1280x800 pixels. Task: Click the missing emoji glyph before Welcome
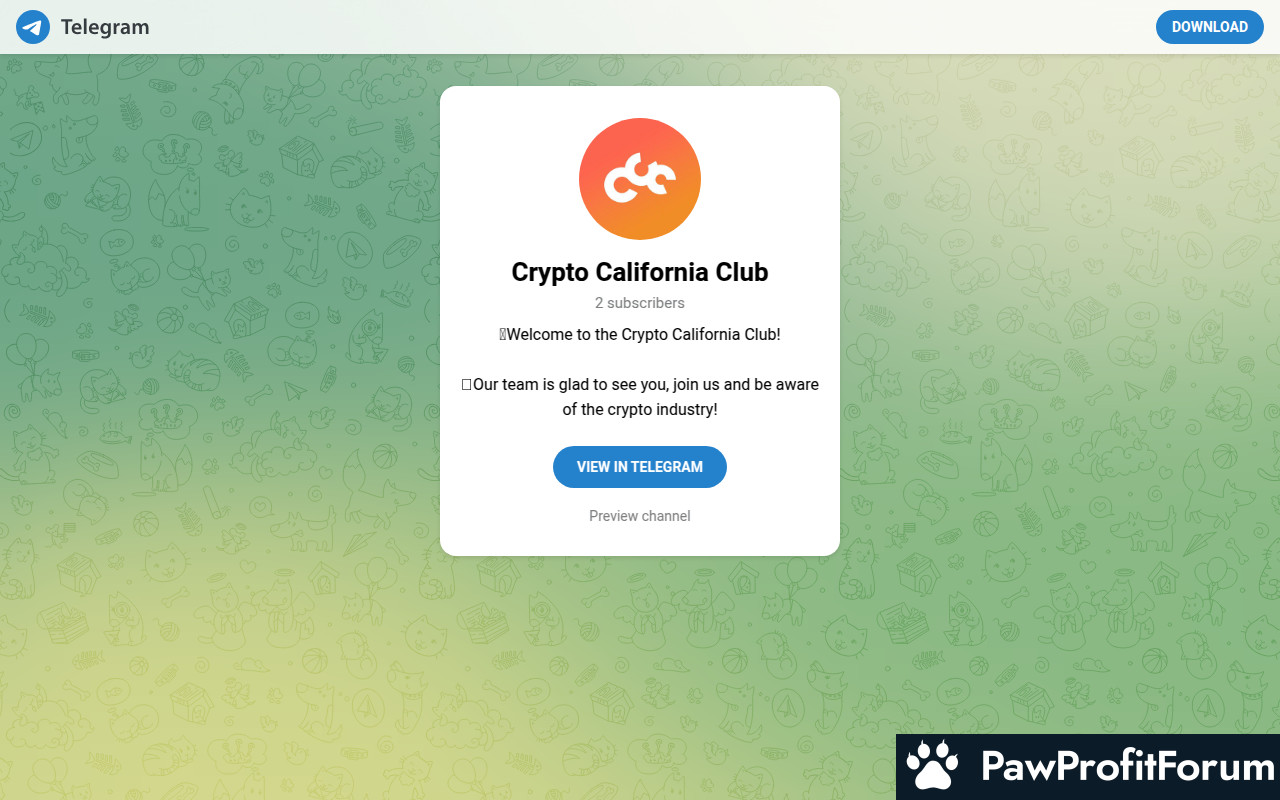(x=503, y=335)
